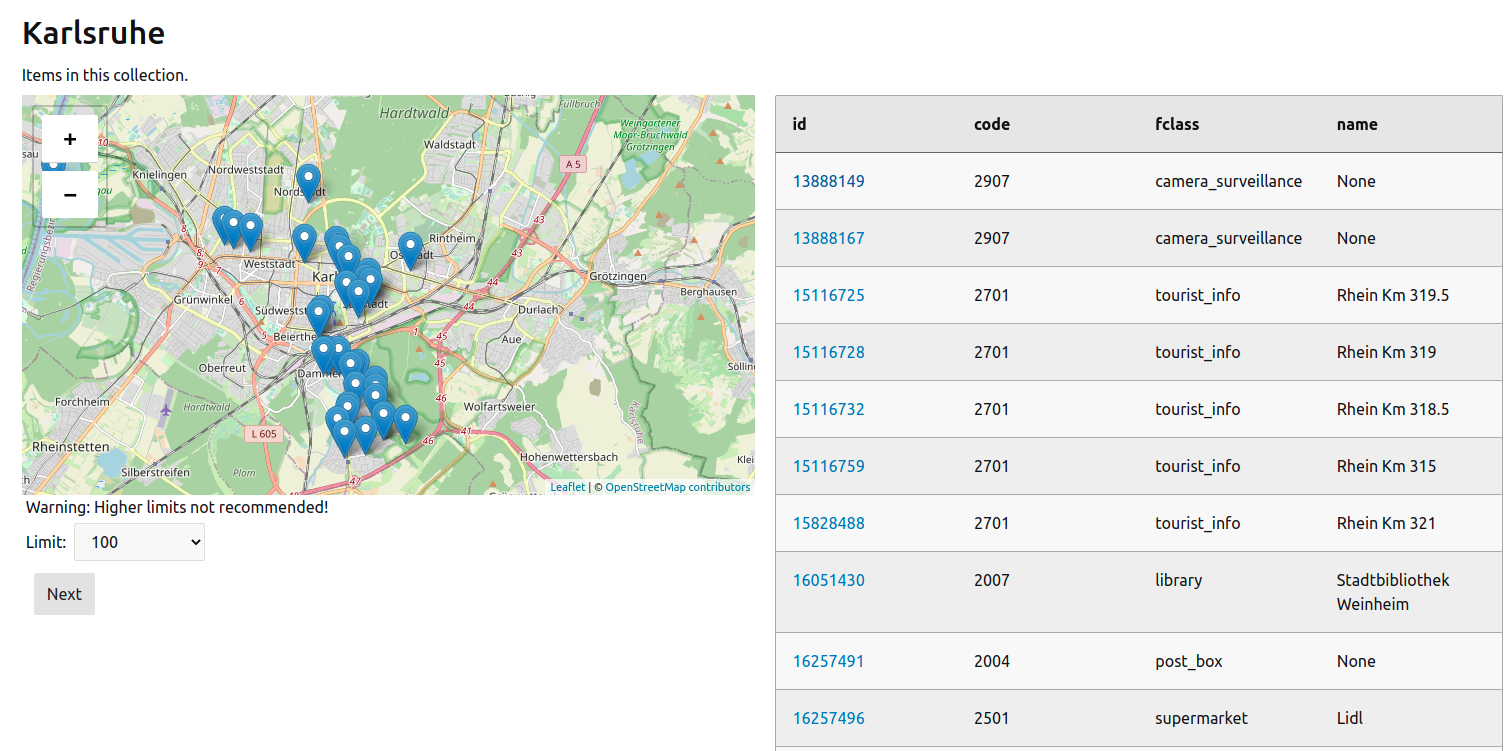Open tourist info item 15116725
1508x751 pixels.
point(828,295)
